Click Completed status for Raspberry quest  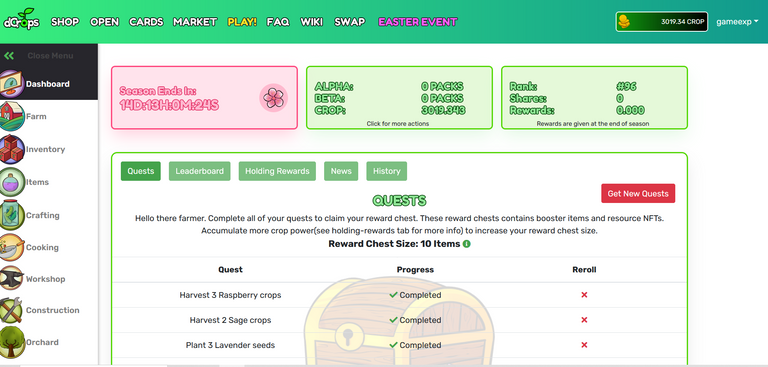(415, 295)
